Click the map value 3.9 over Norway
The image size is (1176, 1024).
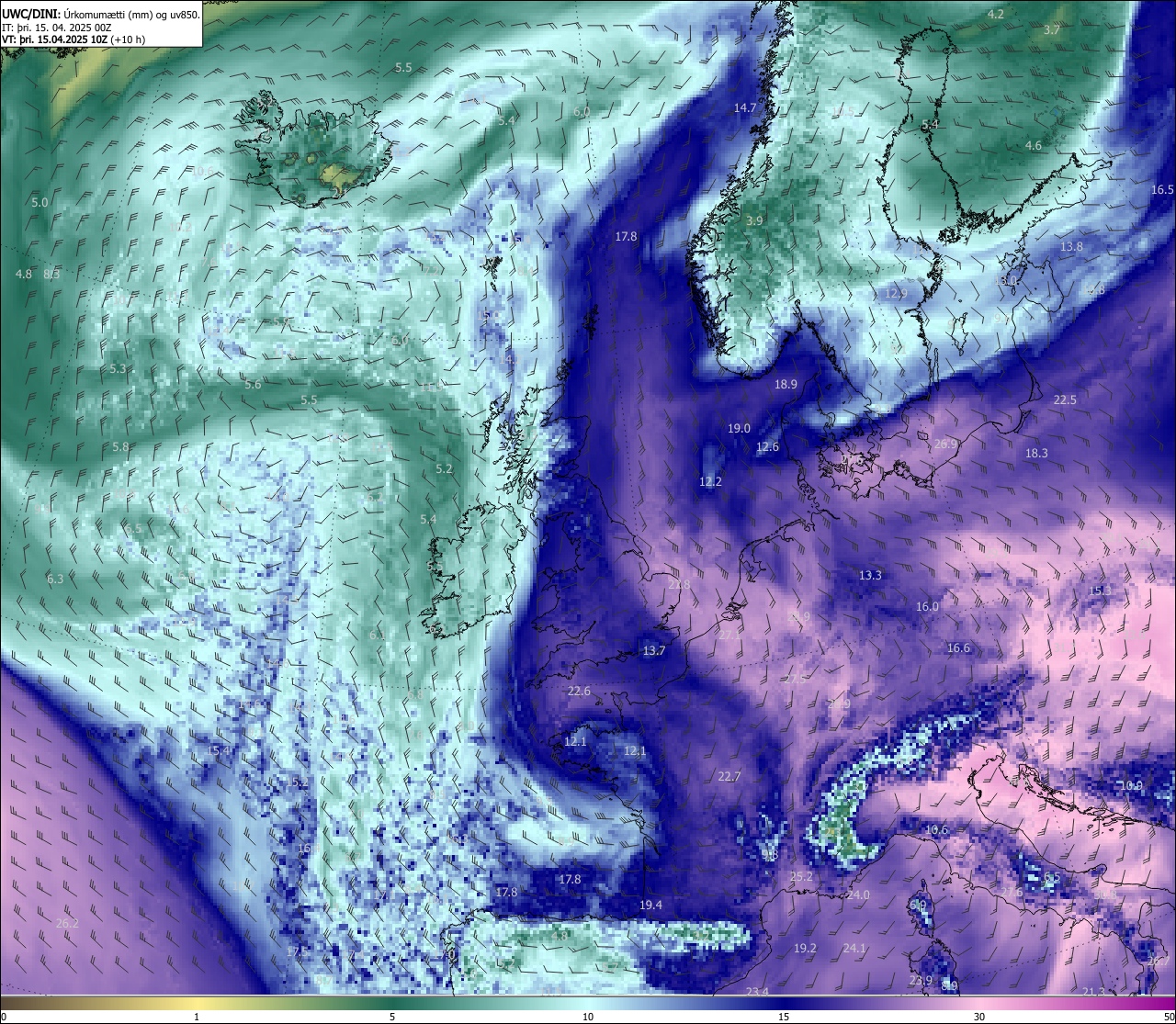coord(754,220)
